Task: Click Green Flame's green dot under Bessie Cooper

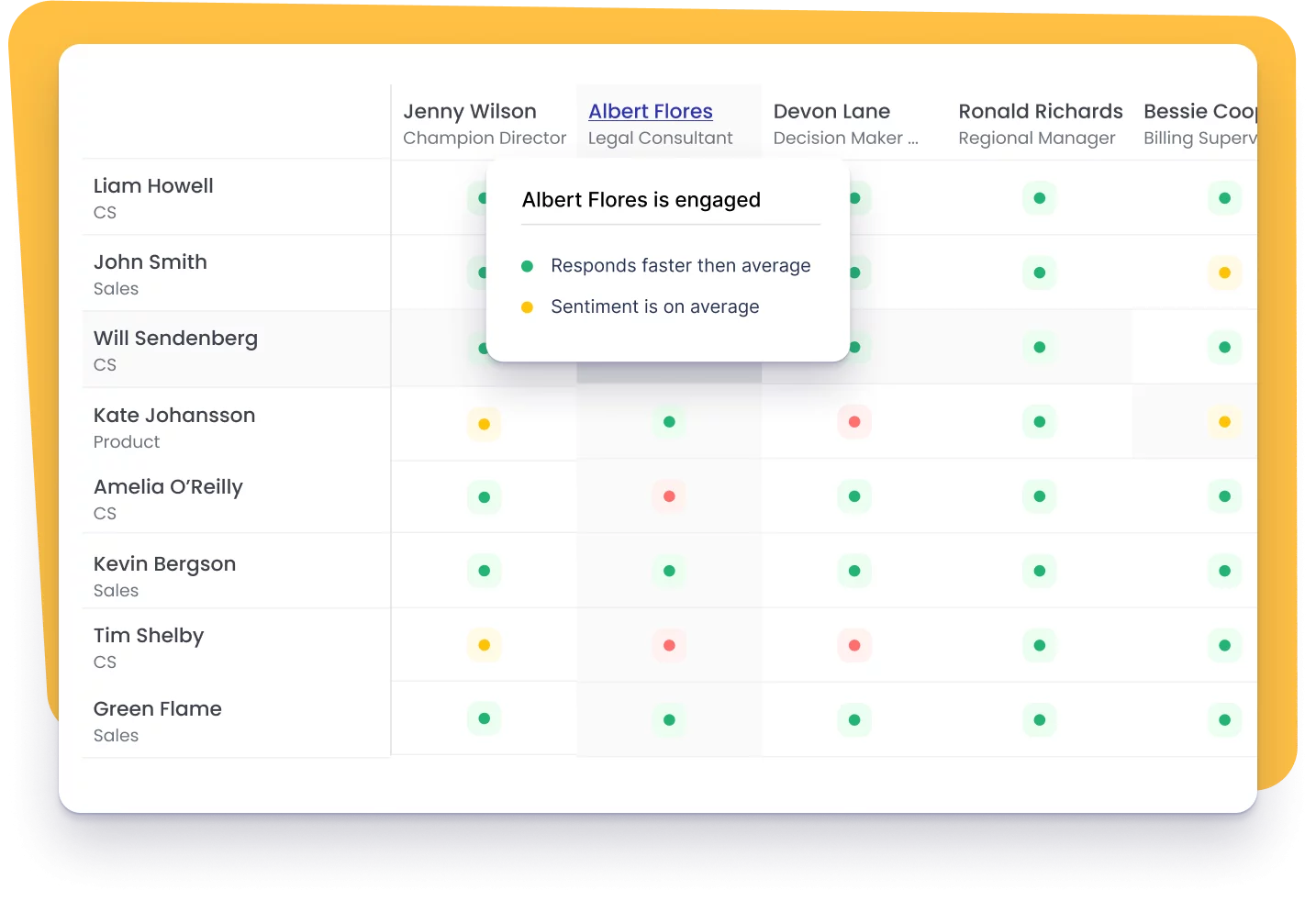Action: pos(1225,720)
